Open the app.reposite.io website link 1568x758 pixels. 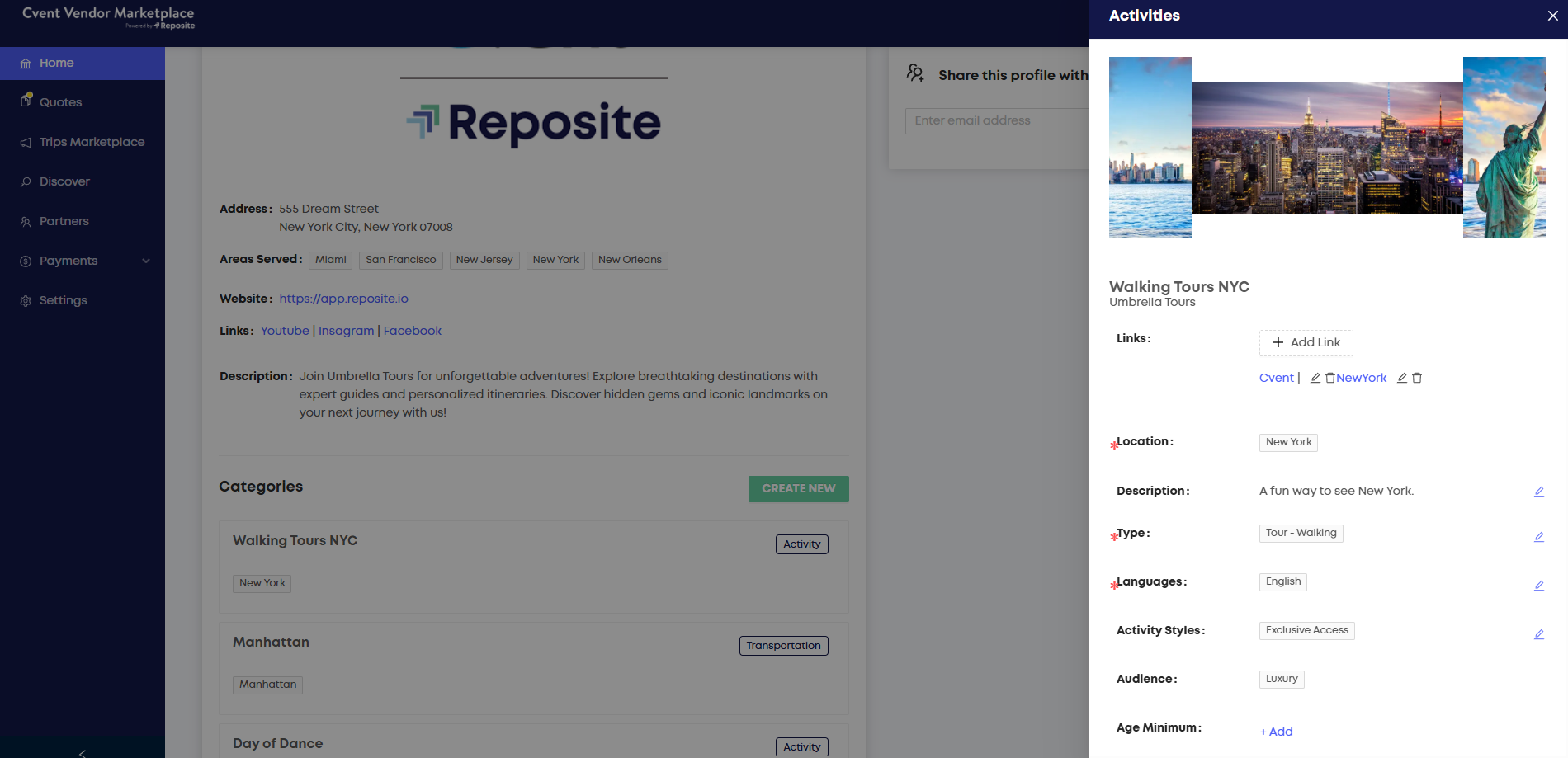point(343,299)
